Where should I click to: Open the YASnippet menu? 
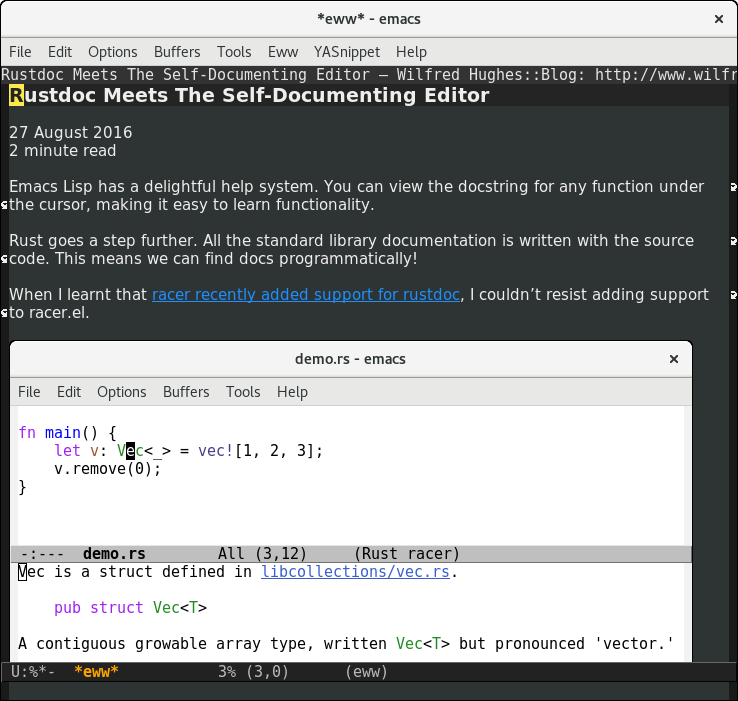[347, 52]
